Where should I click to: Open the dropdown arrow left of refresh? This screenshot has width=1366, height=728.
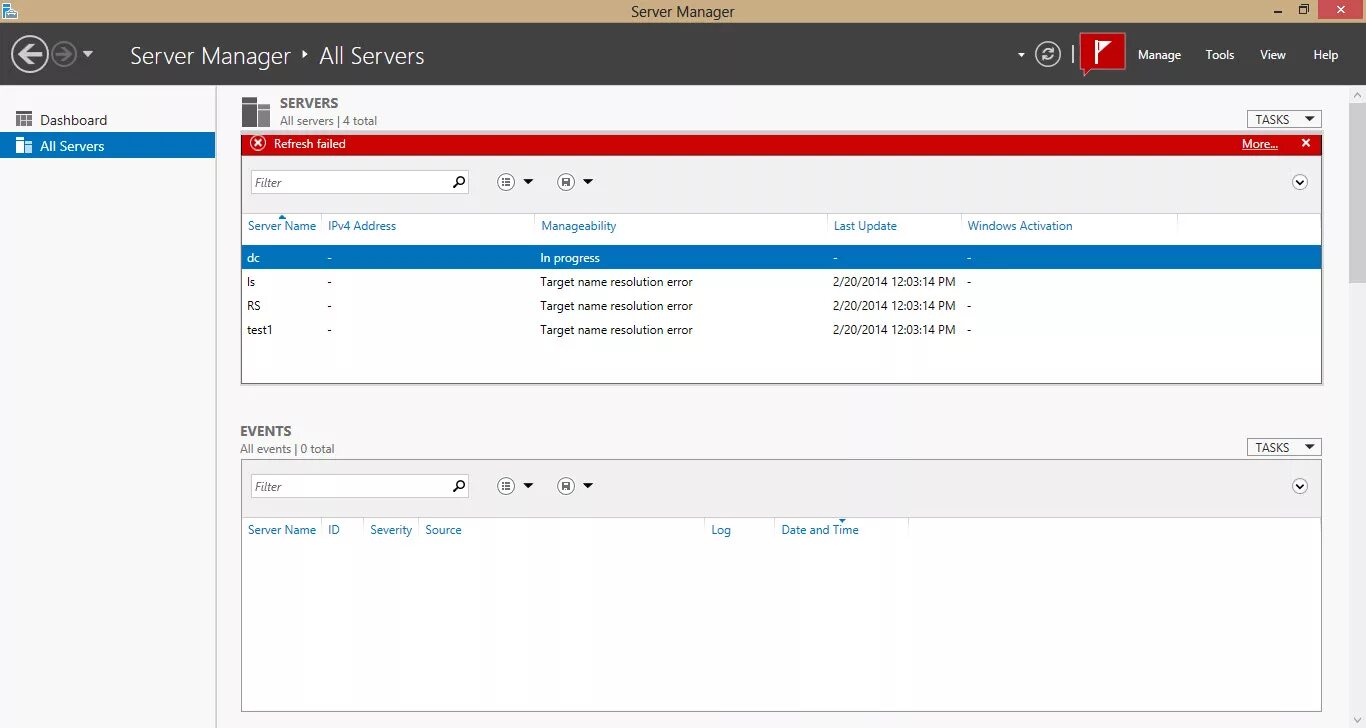pyautogui.click(x=1021, y=55)
